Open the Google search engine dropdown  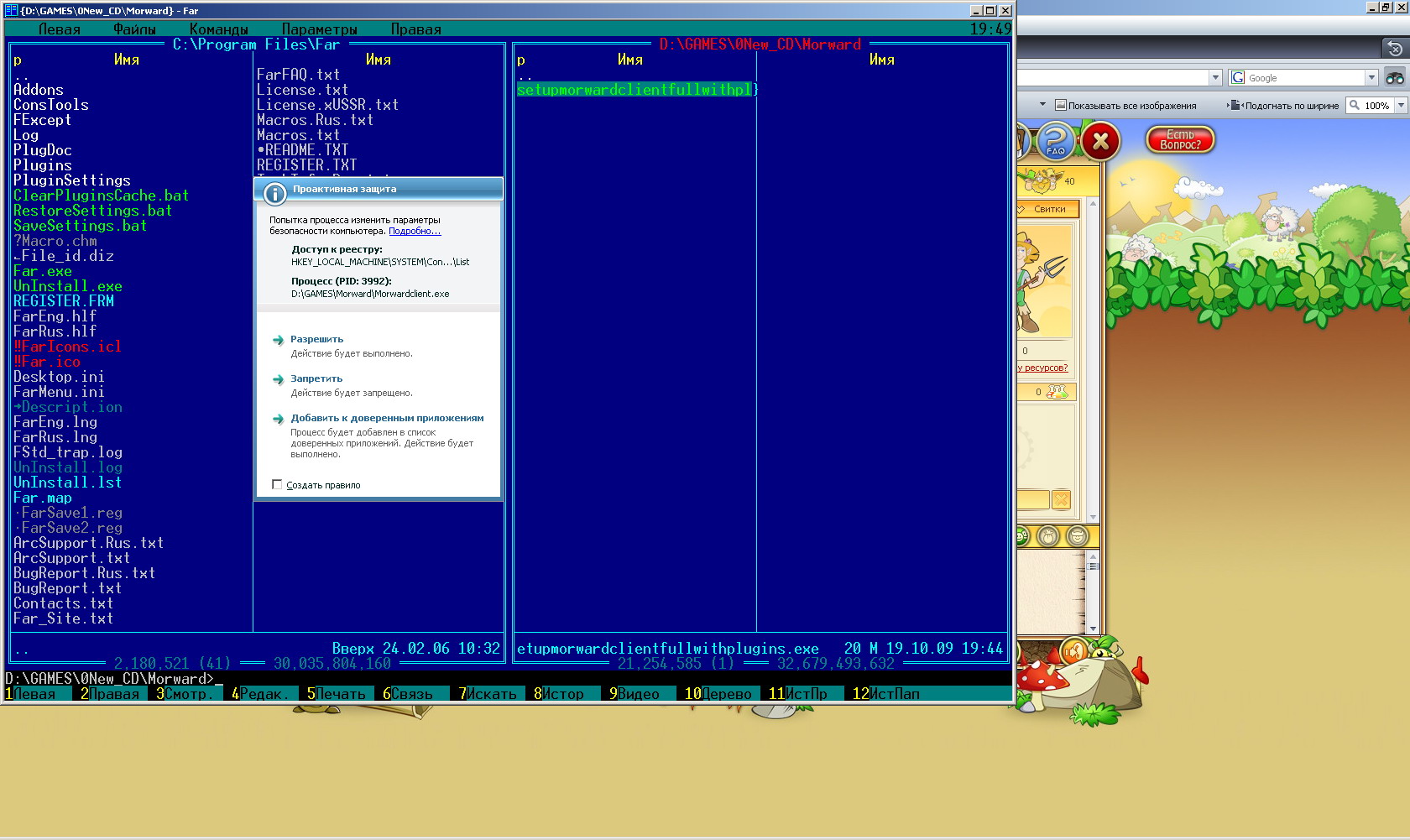pyautogui.click(x=1371, y=77)
